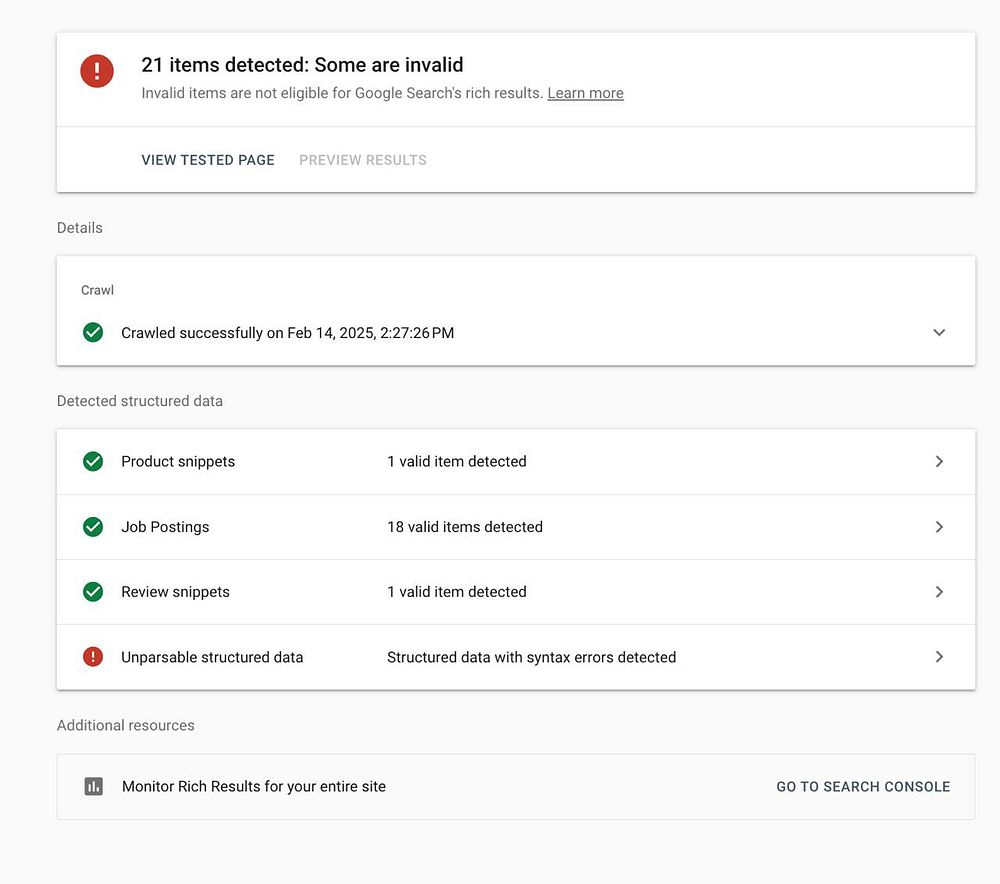The width and height of the screenshot is (1000, 884).
Task: Select the Unparsable structured data row label
Action: pyautogui.click(x=212, y=657)
